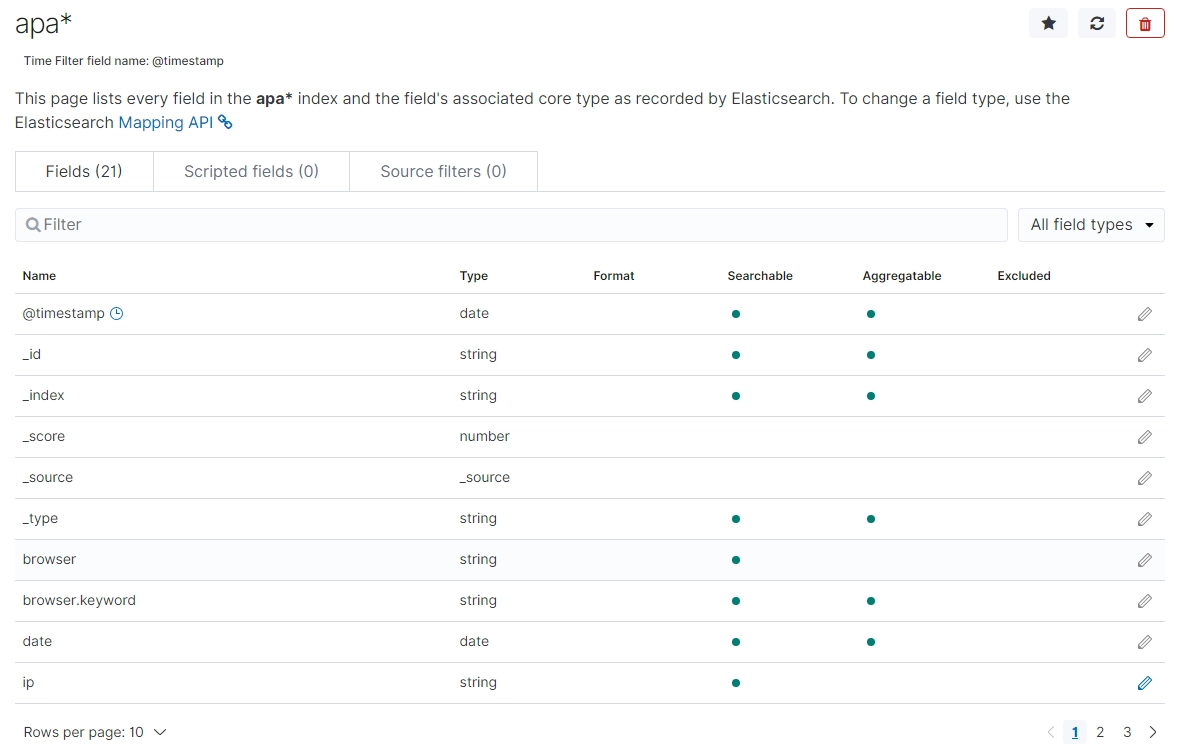The height and width of the screenshot is (753, 1177).
Task: Edit the ip field pencil icon
Action: click(x=1144, y=683)
